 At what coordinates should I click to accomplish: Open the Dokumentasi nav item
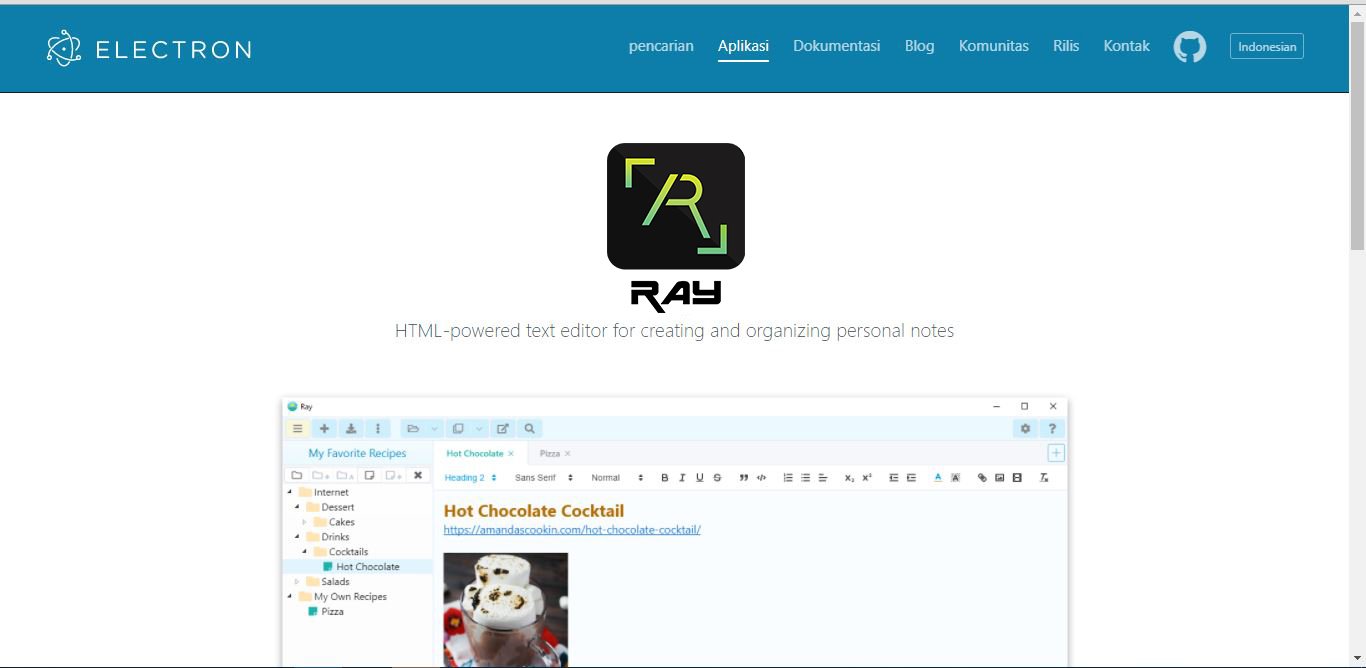pyautogui.click(x=837, y=46)
